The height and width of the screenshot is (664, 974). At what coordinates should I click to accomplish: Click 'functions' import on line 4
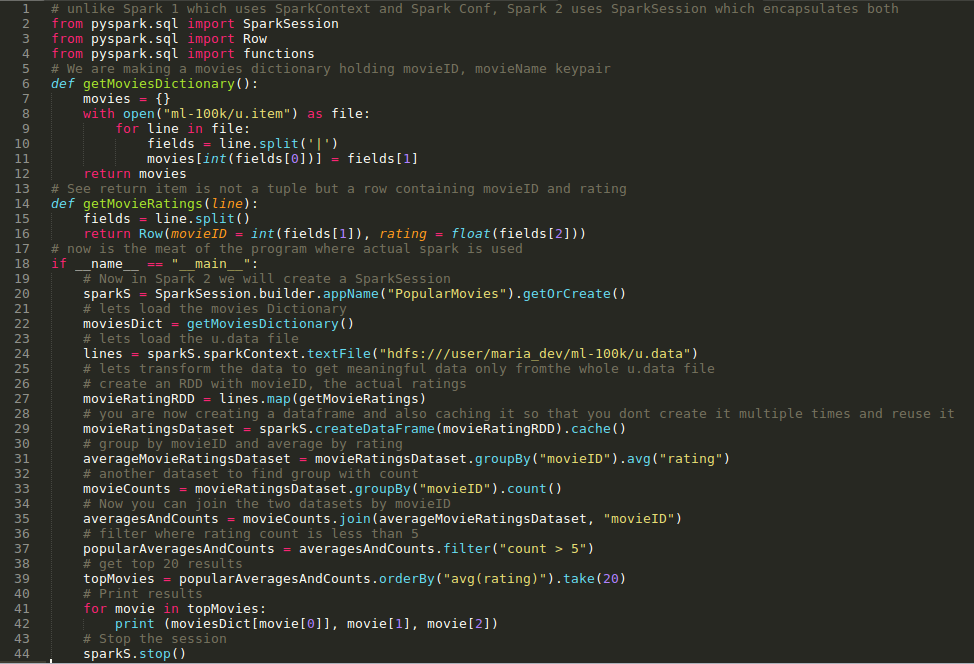(278, 53)
